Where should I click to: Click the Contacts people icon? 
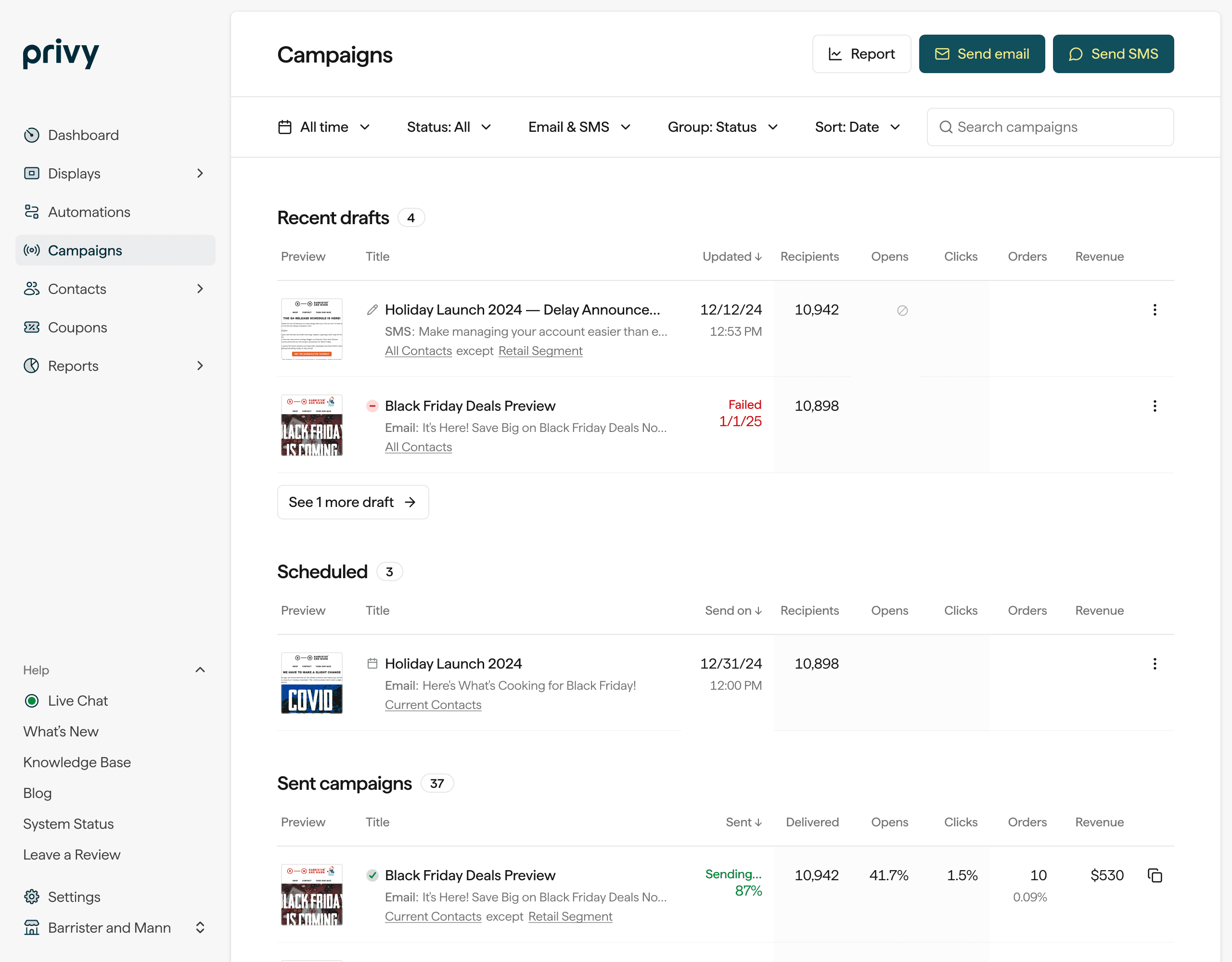[32, 289]
